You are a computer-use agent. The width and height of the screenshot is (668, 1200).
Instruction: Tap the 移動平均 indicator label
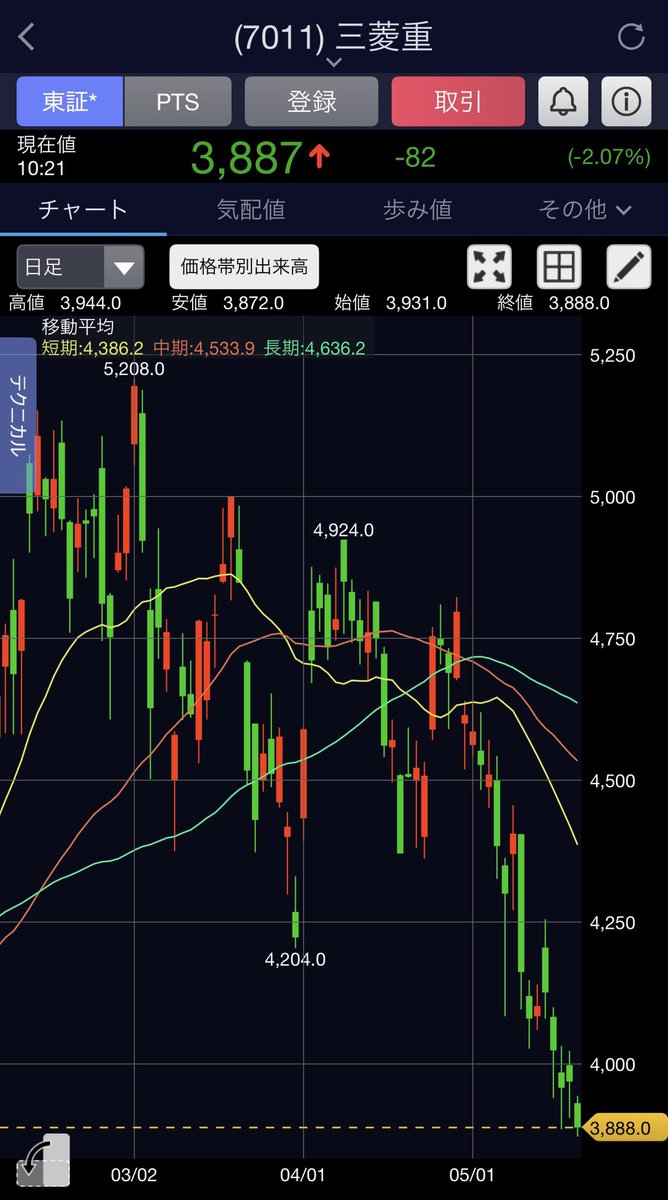[78, 327]
